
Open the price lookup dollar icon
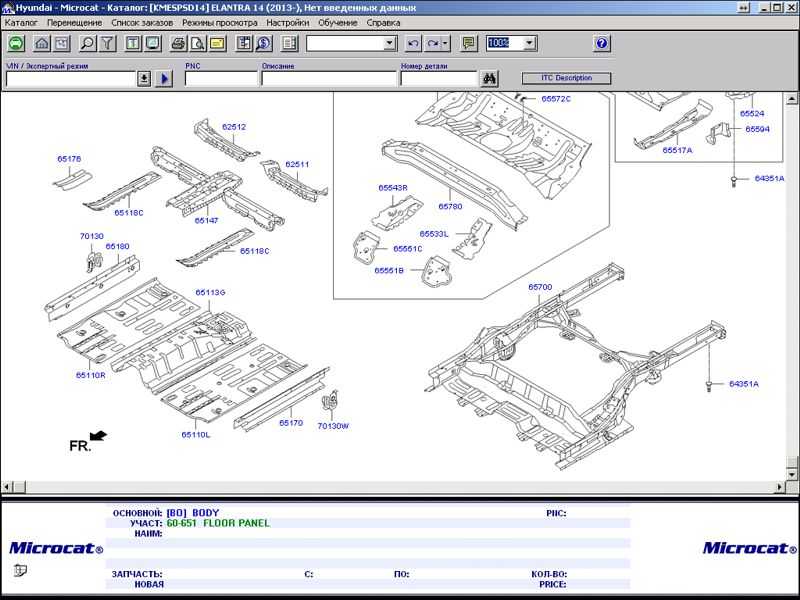(264, 43)
